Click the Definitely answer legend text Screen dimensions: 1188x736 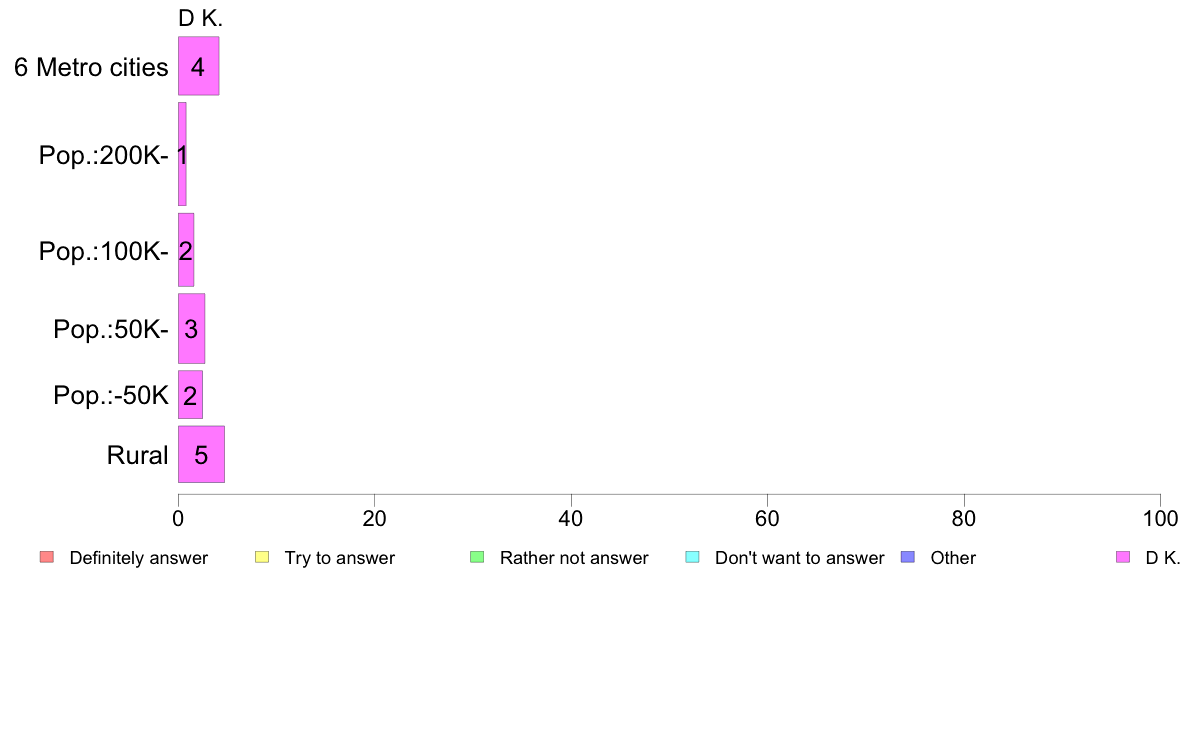(139, 558)
